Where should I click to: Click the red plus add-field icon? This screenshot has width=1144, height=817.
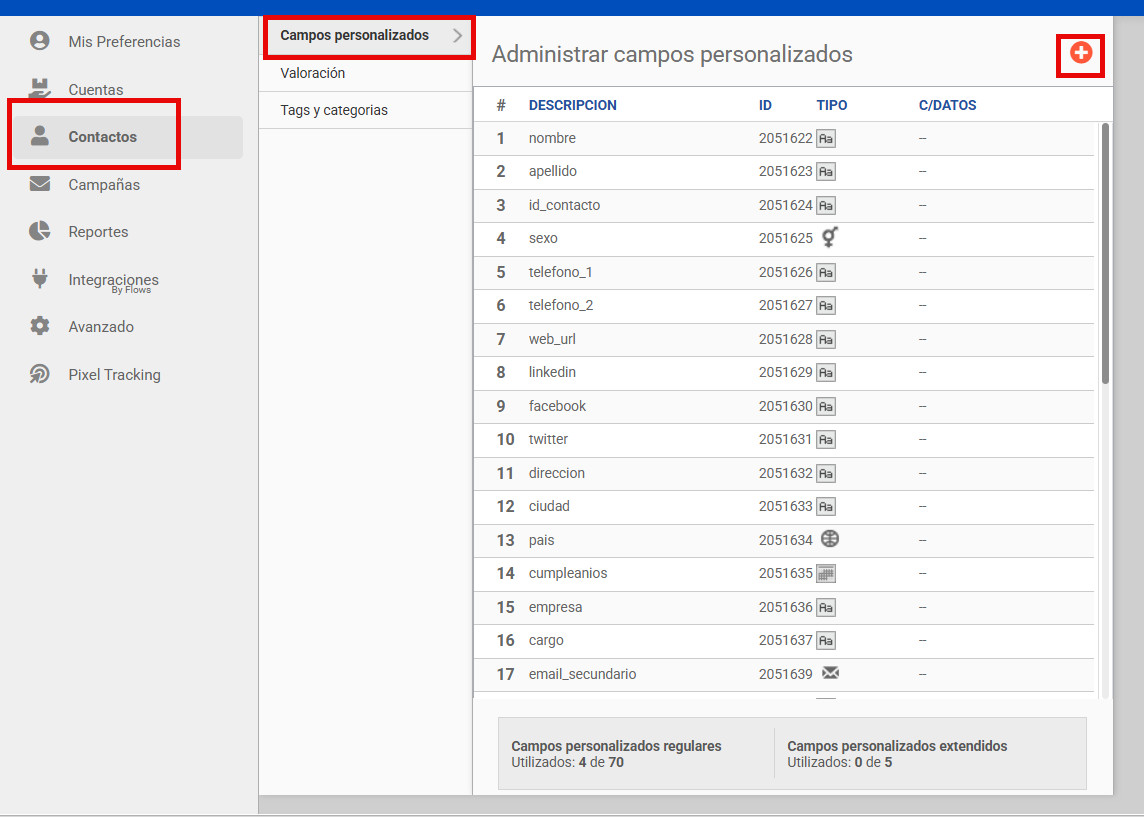(1080, 53)
